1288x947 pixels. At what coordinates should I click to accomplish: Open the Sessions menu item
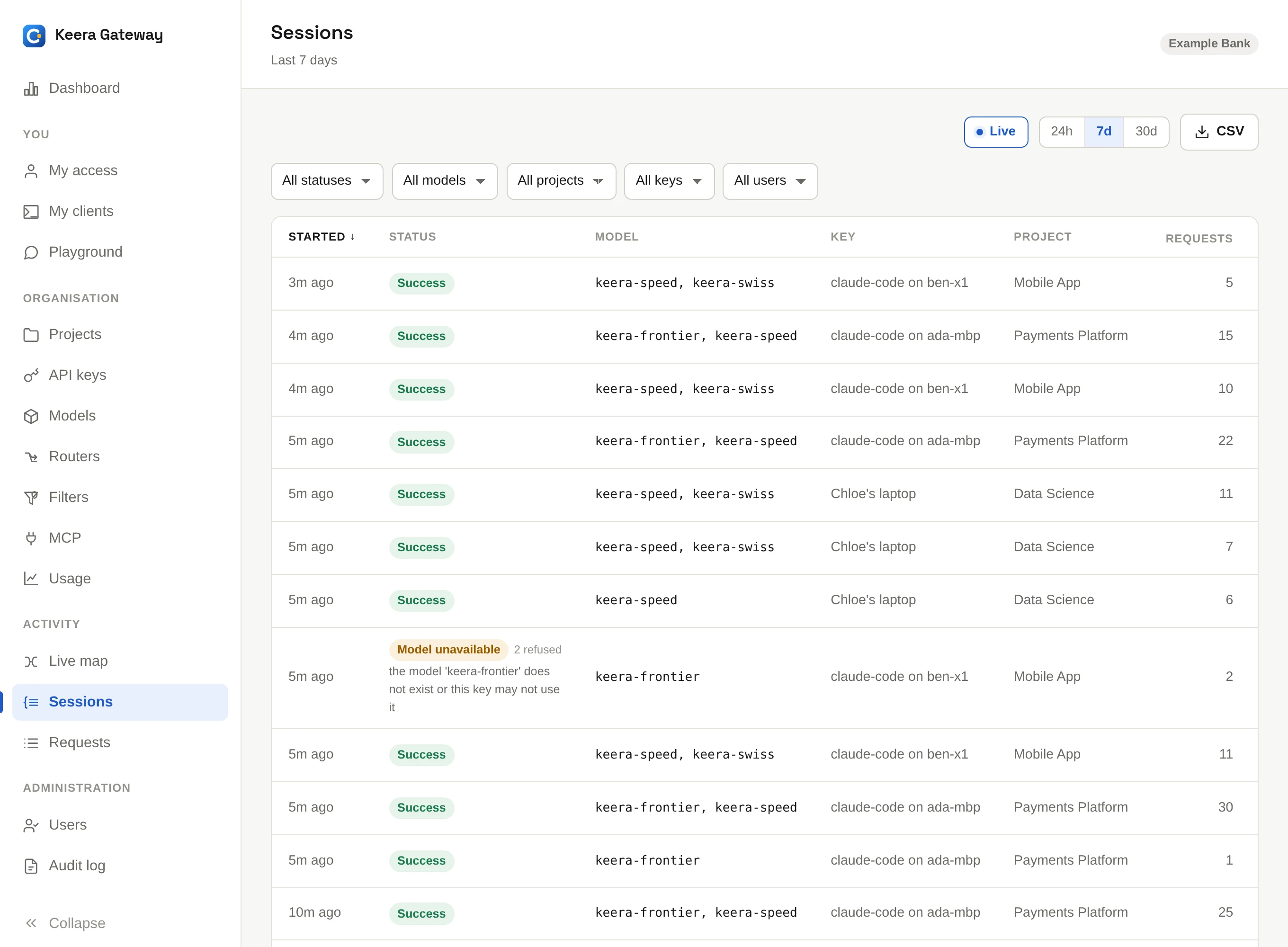(x=120, y=702)
